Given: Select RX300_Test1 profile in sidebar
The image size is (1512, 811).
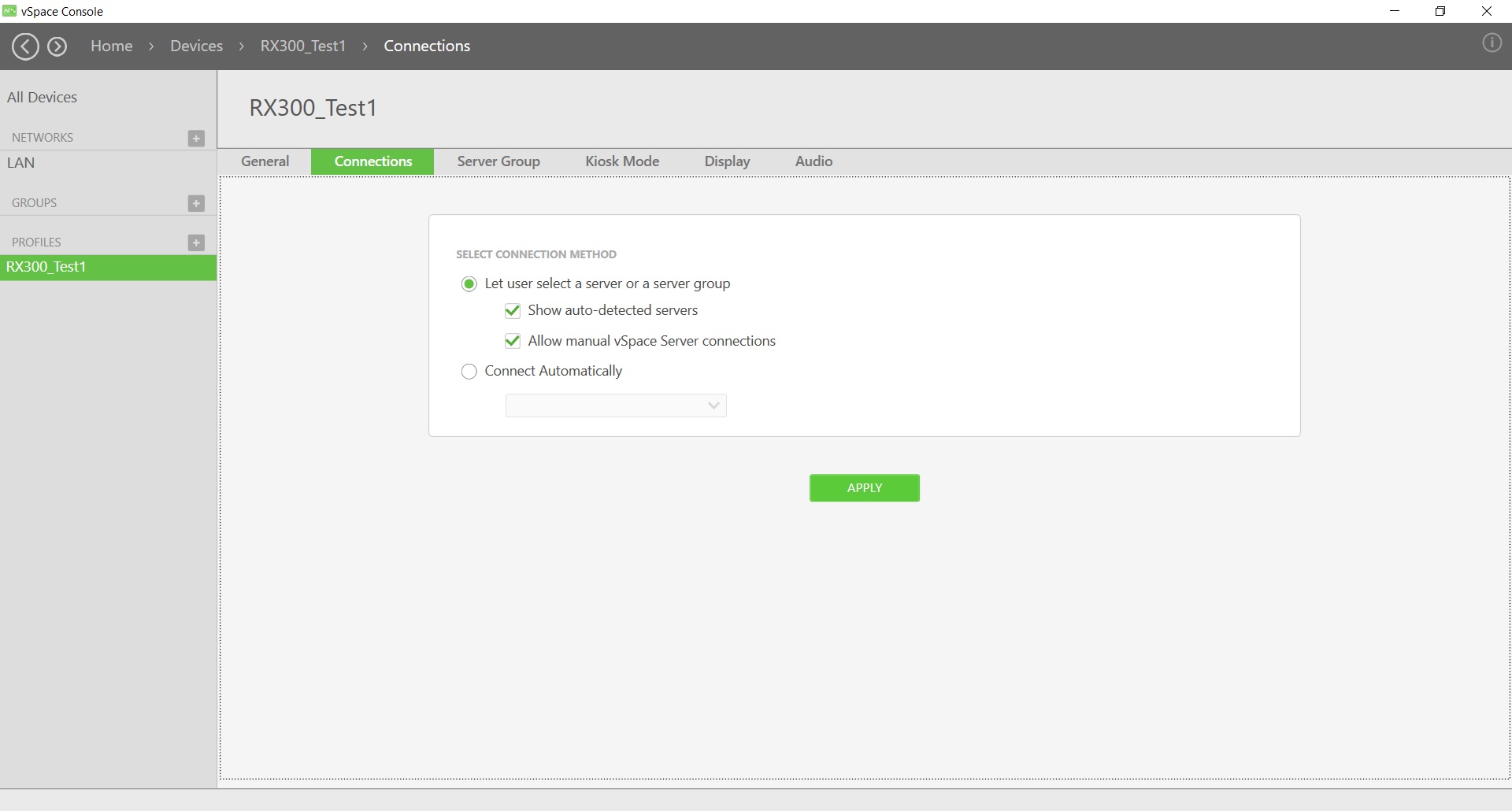Looking at the screenshot, I should coord(109,268).
